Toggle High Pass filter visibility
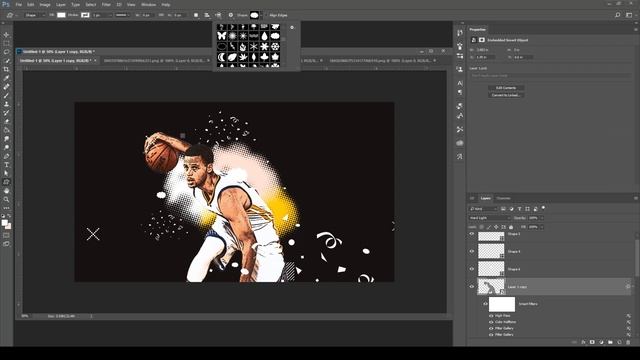 tap(491, 316)
